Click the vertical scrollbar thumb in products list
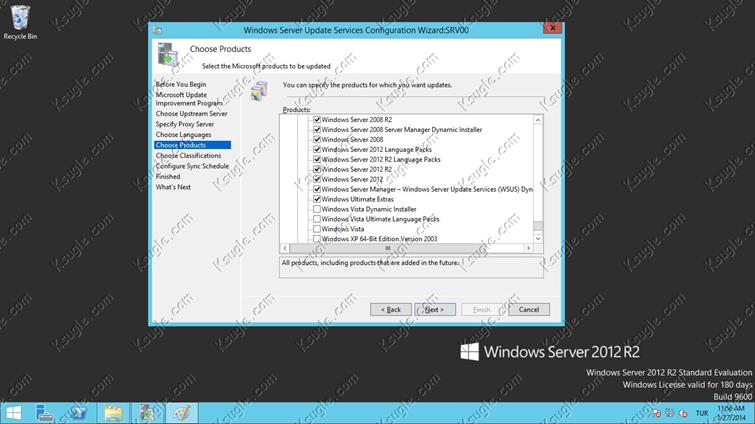 538,226
